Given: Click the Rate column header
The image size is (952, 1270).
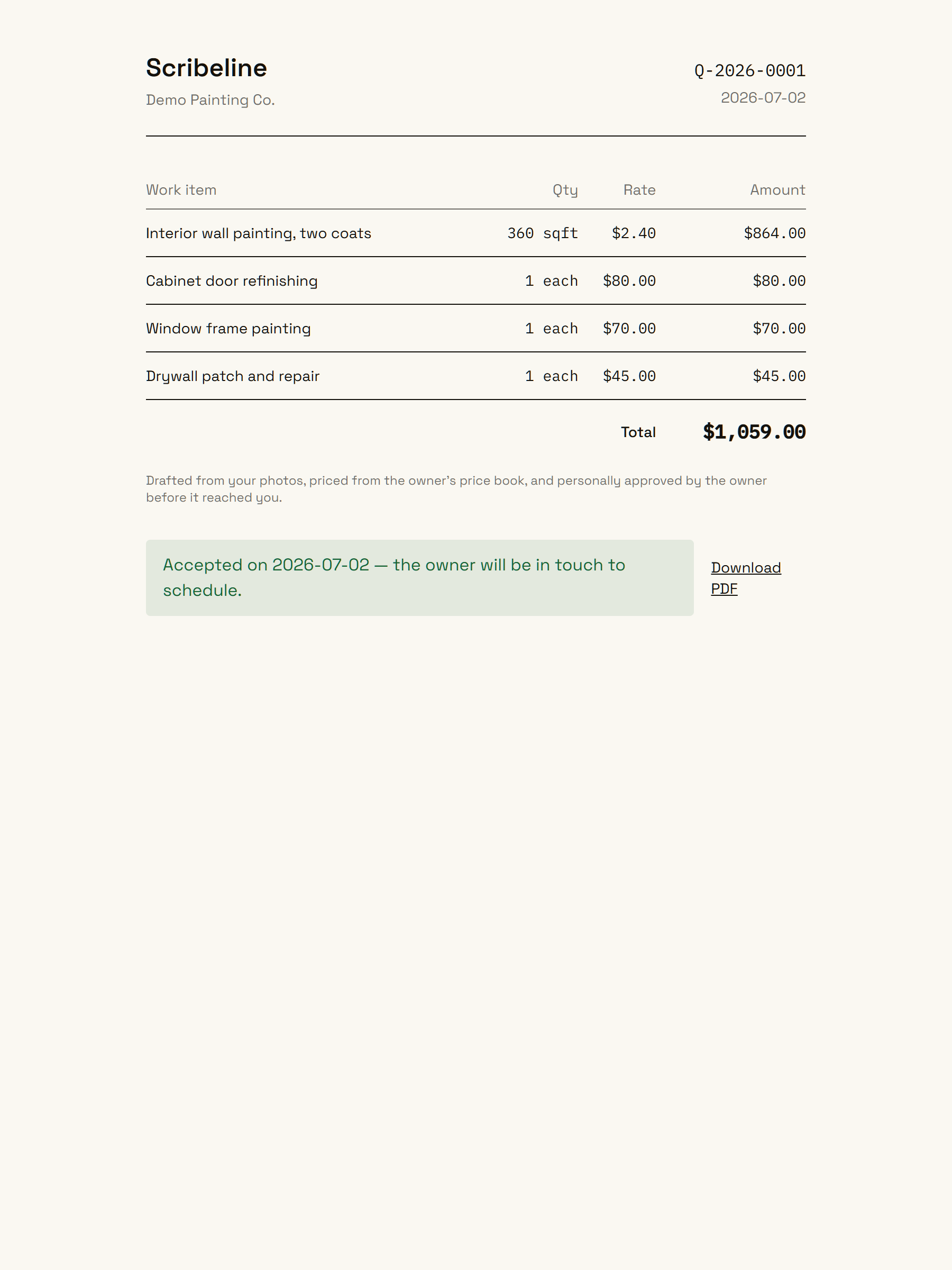Looking at the screenshot, I should click(639, 190).
